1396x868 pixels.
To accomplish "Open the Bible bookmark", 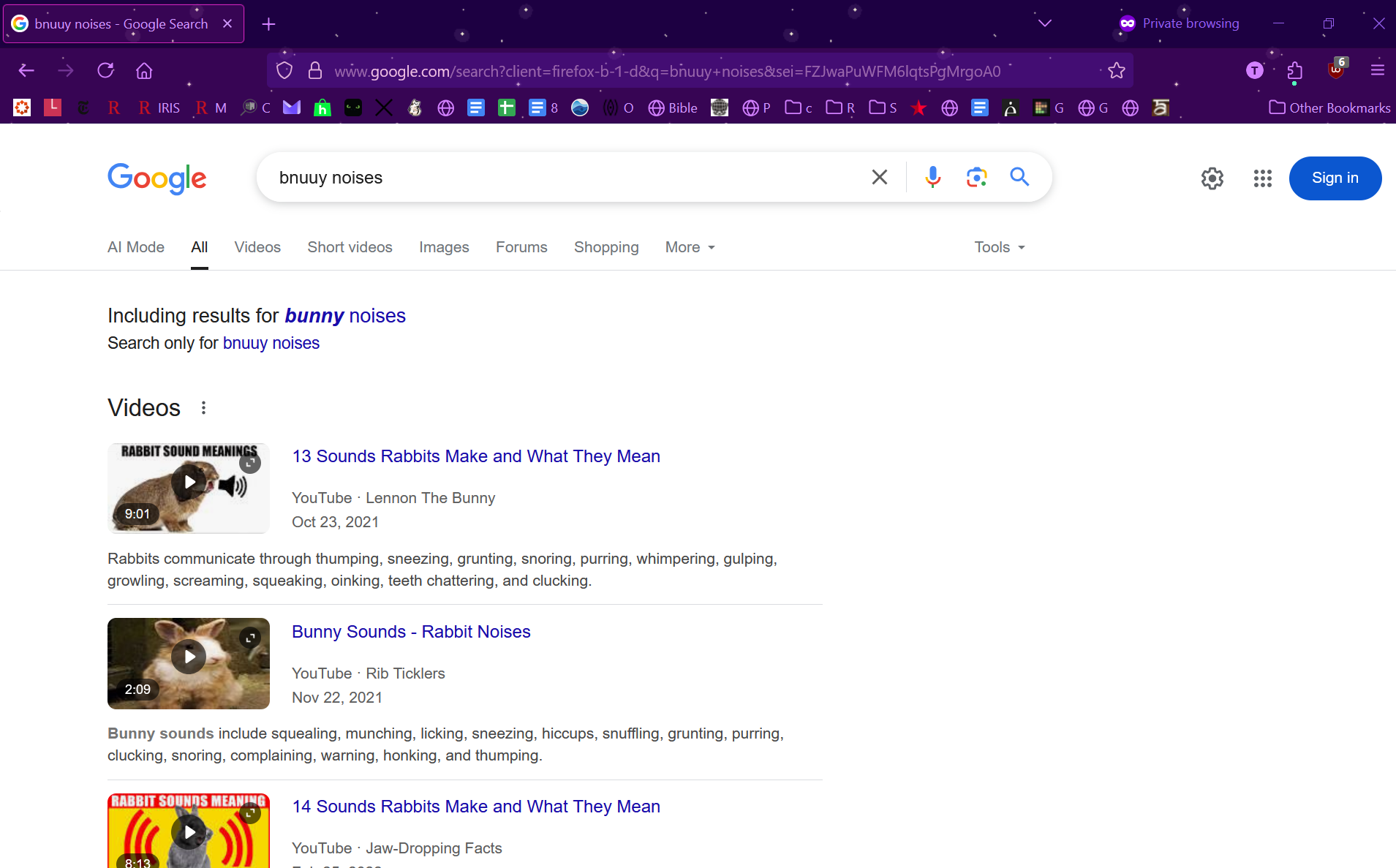I will [x=673, y=107].
